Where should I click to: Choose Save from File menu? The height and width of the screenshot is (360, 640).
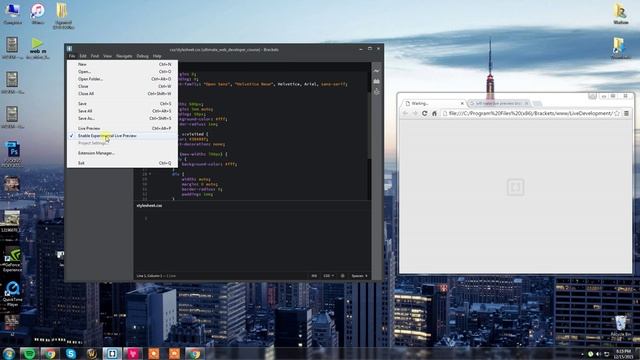(x=122, y=104)
